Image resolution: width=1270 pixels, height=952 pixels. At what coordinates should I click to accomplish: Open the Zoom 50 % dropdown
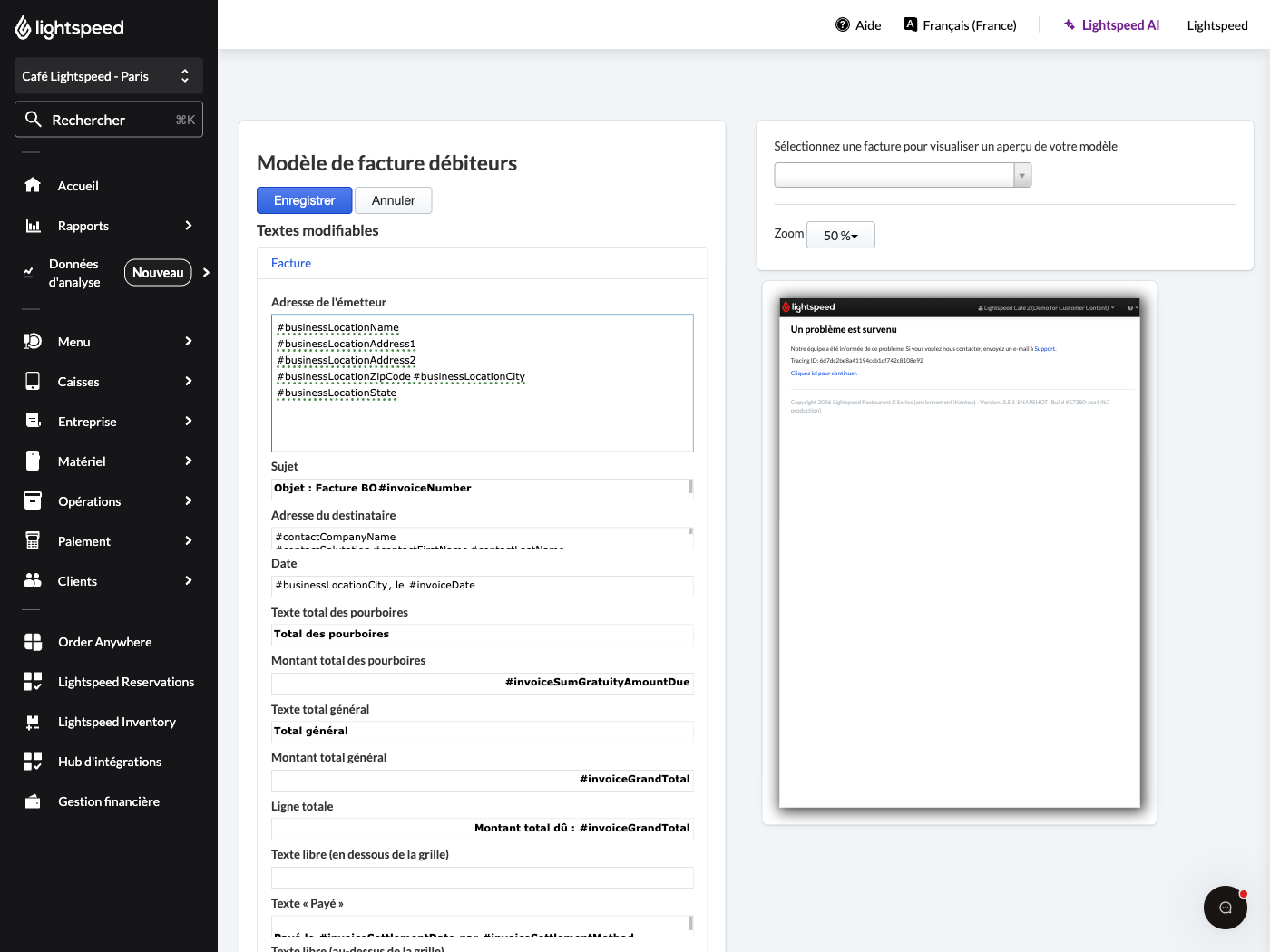841,235
